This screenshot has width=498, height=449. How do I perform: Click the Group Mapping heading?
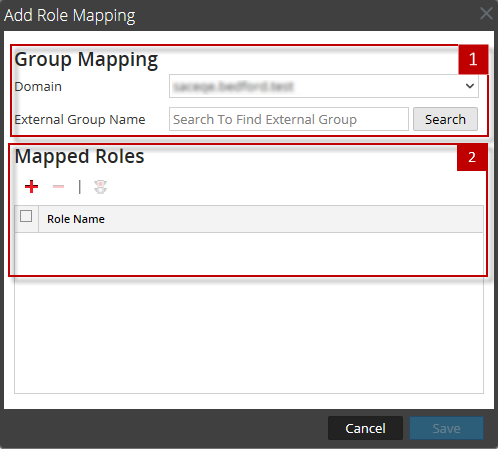[x=86, y=60]
